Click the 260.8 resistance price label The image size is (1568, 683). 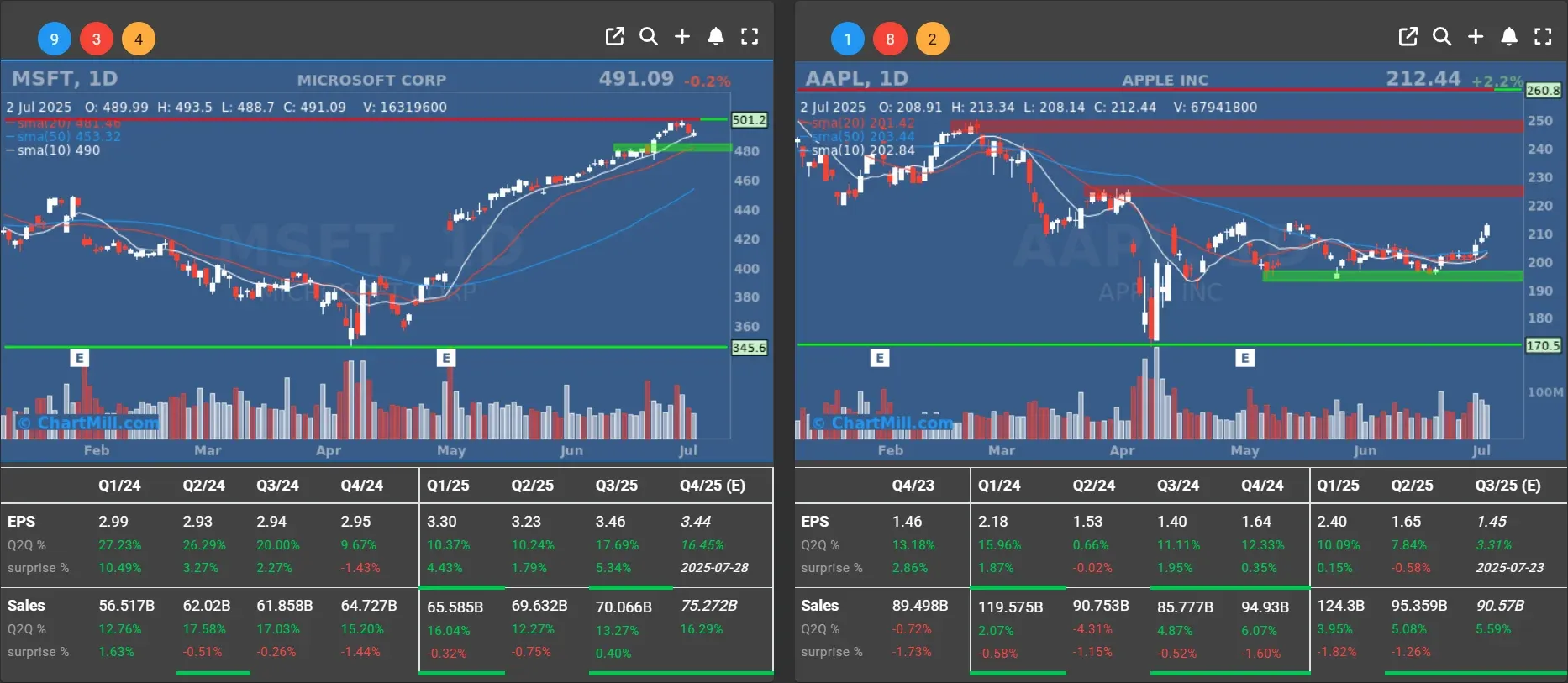tap(1543, 90)
